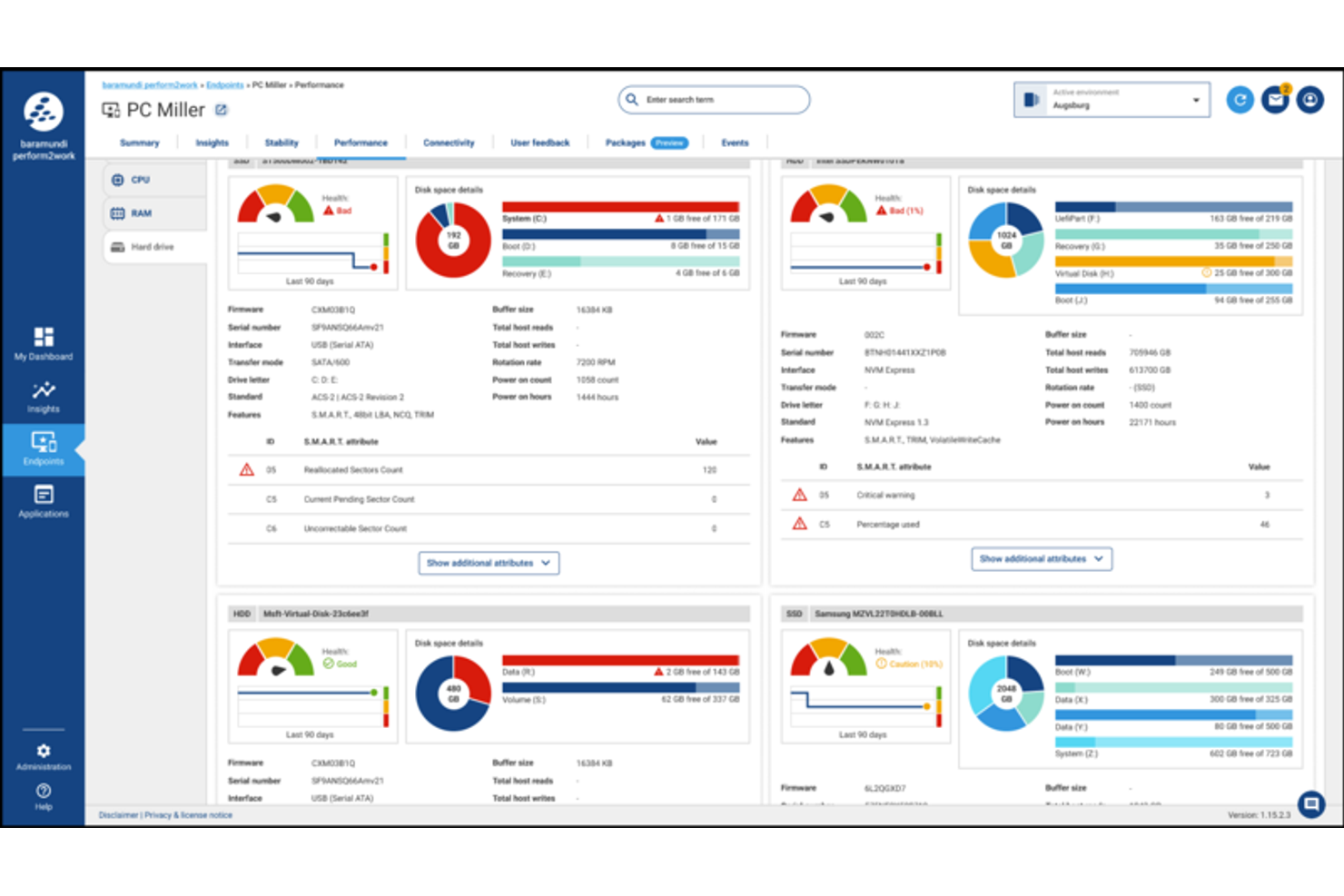Open the messages inbox with 2 notifications
Image resolution: width=1344 pixels, height=896 pixels.
(x=1275, y=100)
